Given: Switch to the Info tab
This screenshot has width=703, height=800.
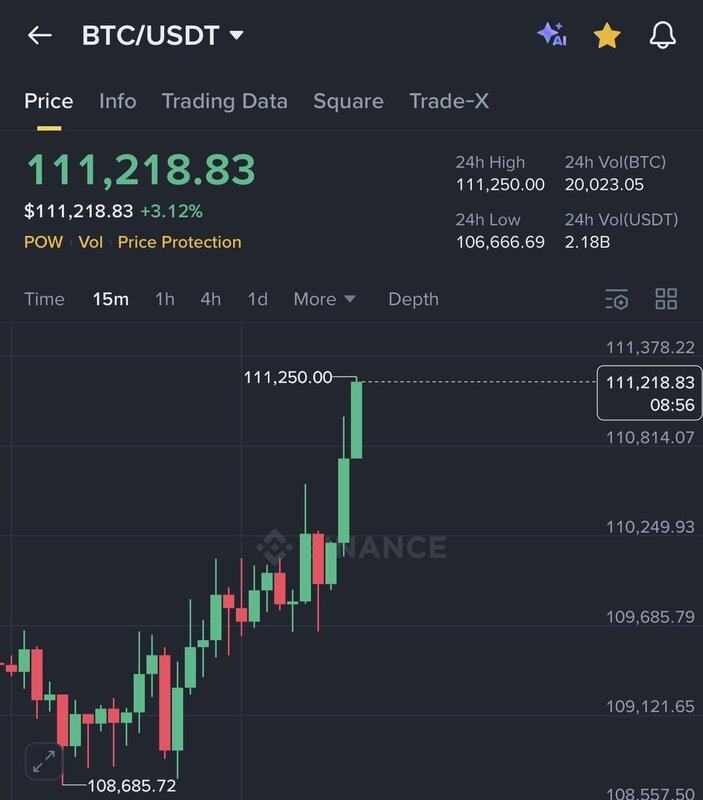Looking at the screenshot, I should [117, 101].
